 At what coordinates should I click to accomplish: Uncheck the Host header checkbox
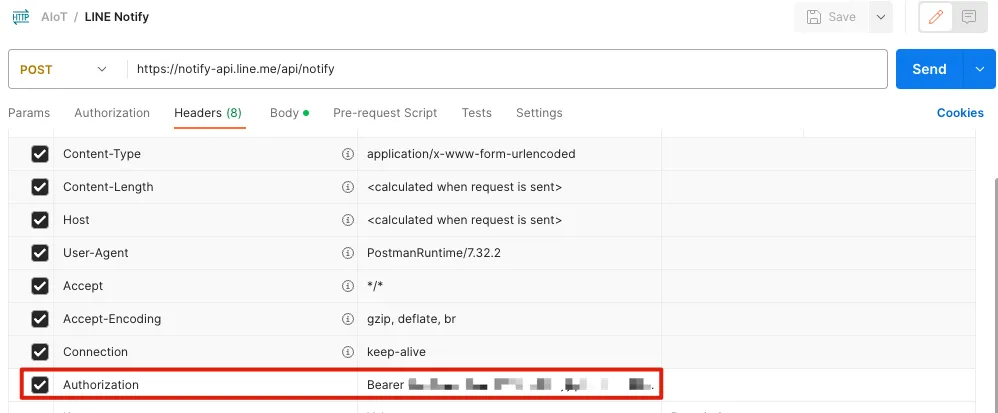pos(40,220)
